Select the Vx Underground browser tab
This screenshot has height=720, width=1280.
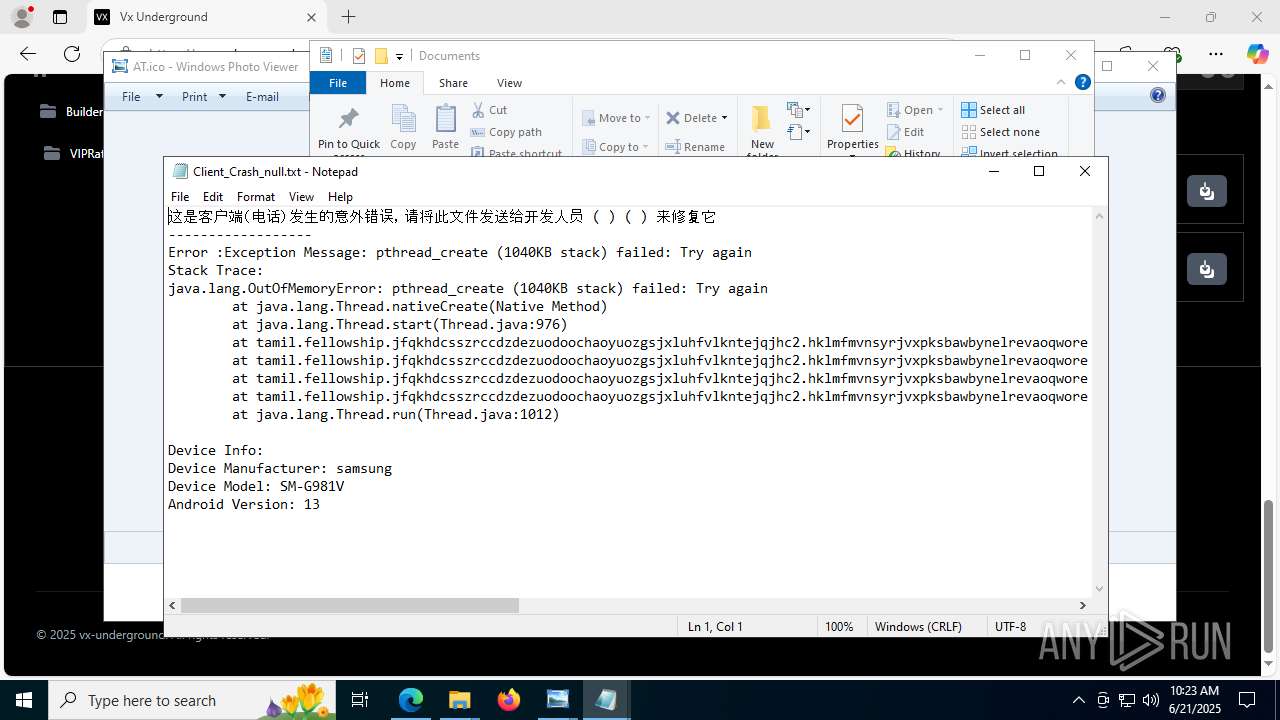[x=204, y=17]
